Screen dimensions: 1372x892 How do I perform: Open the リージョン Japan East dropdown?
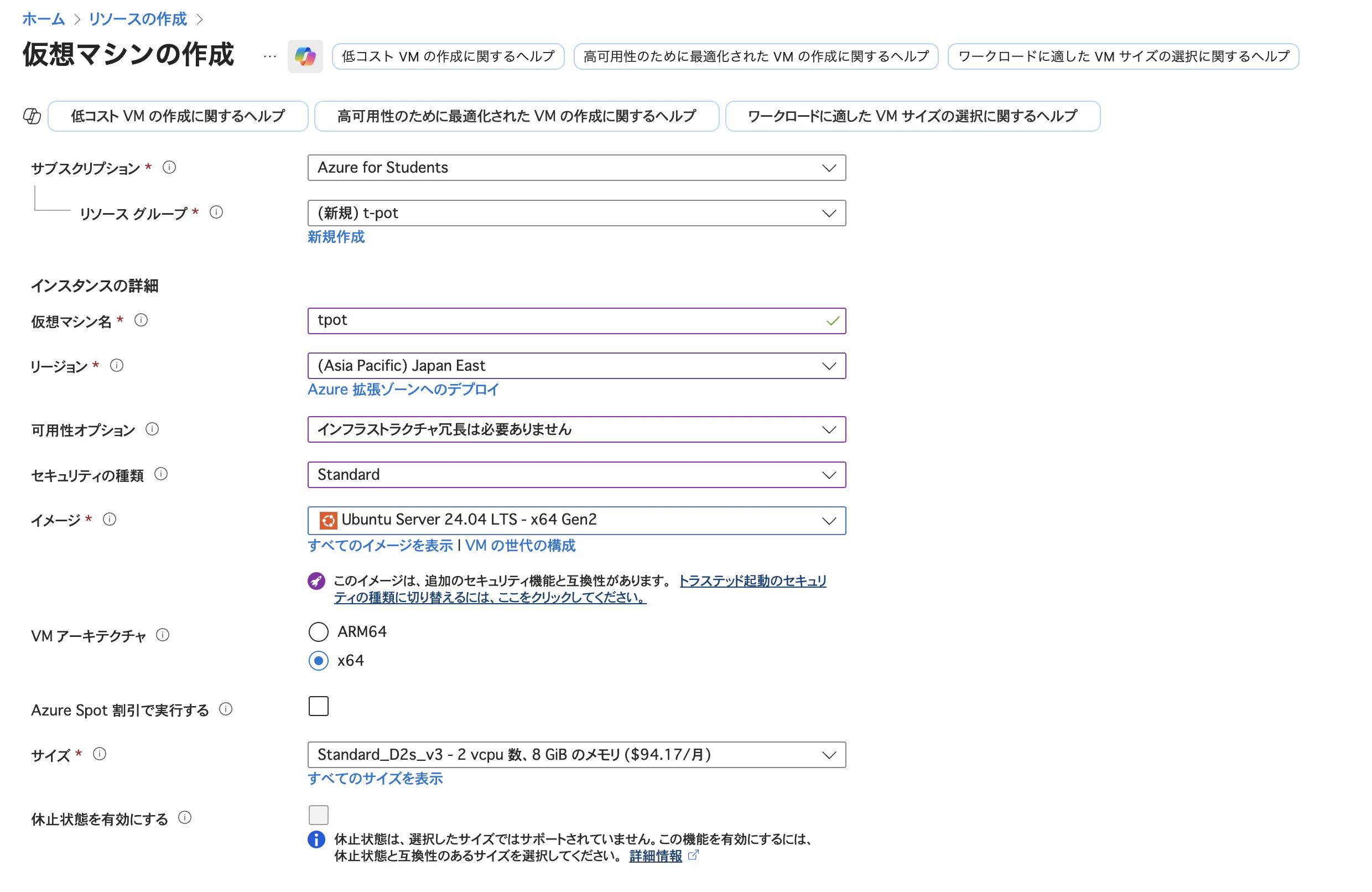tap(577, 366)
